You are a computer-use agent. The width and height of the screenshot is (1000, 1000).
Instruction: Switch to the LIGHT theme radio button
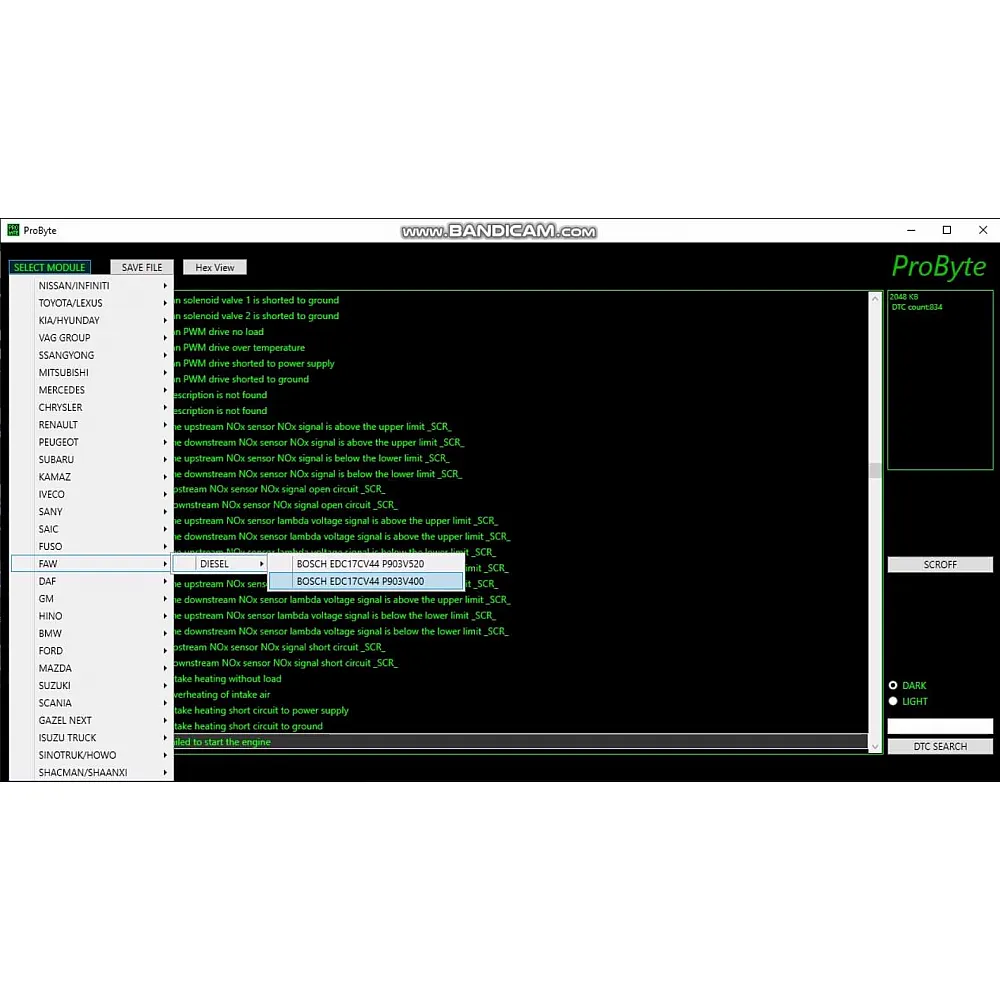pyautogui.click(x=894, y=701)
